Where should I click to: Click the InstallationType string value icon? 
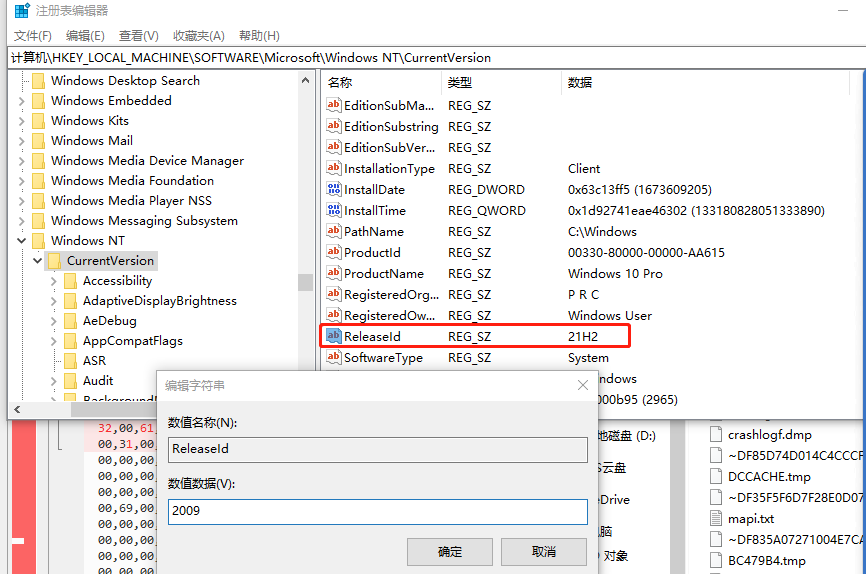pyautogui.click(x=334, y=167)
